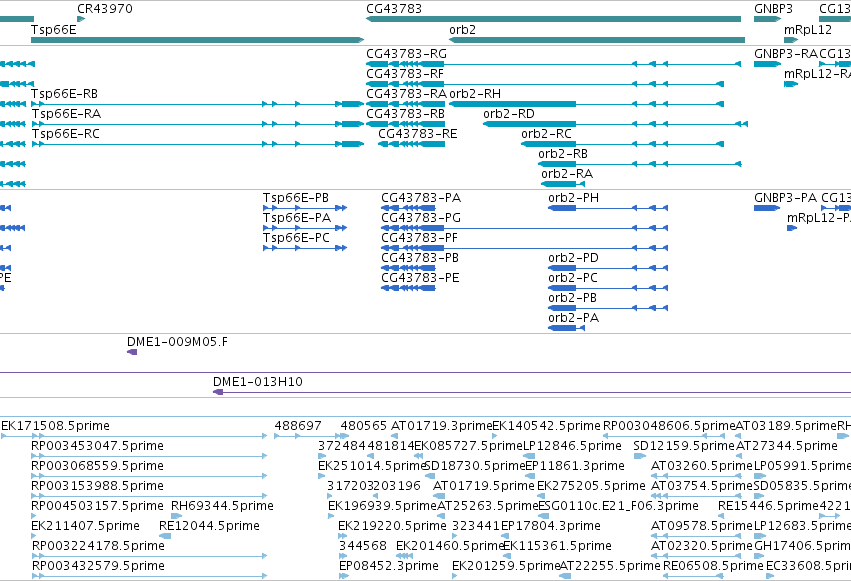Click EST AT01719.3prime

tap(394, 436)
